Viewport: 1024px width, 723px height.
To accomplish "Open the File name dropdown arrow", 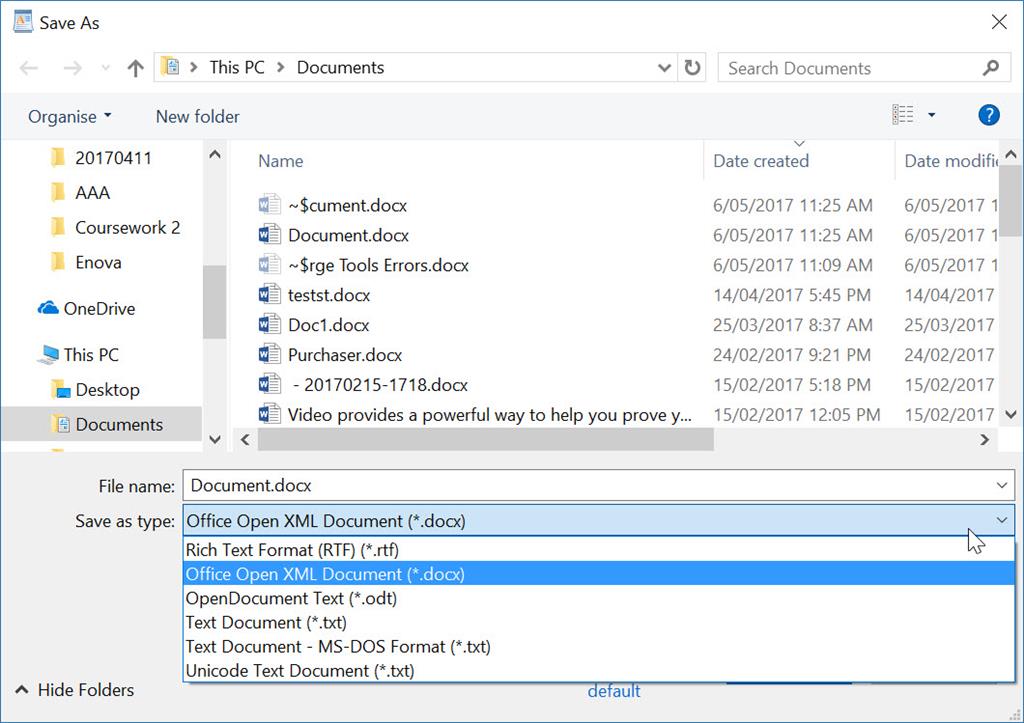I will pos(1002,485).
